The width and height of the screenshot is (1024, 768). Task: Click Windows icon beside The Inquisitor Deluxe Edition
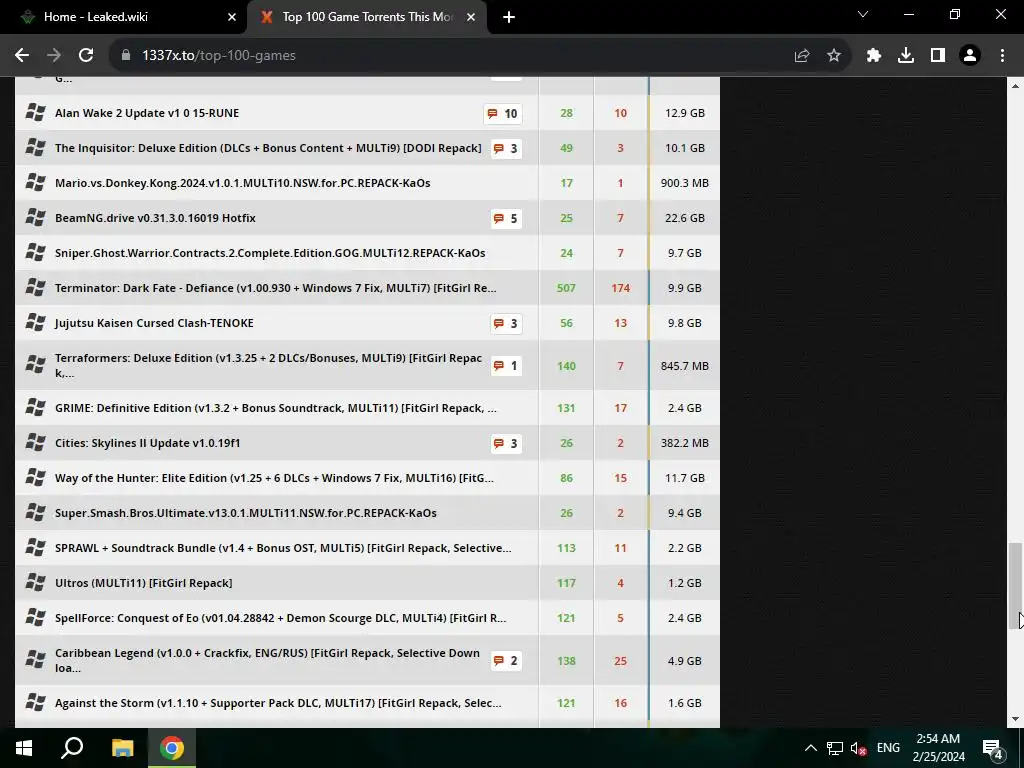click(x=35, y=148)
